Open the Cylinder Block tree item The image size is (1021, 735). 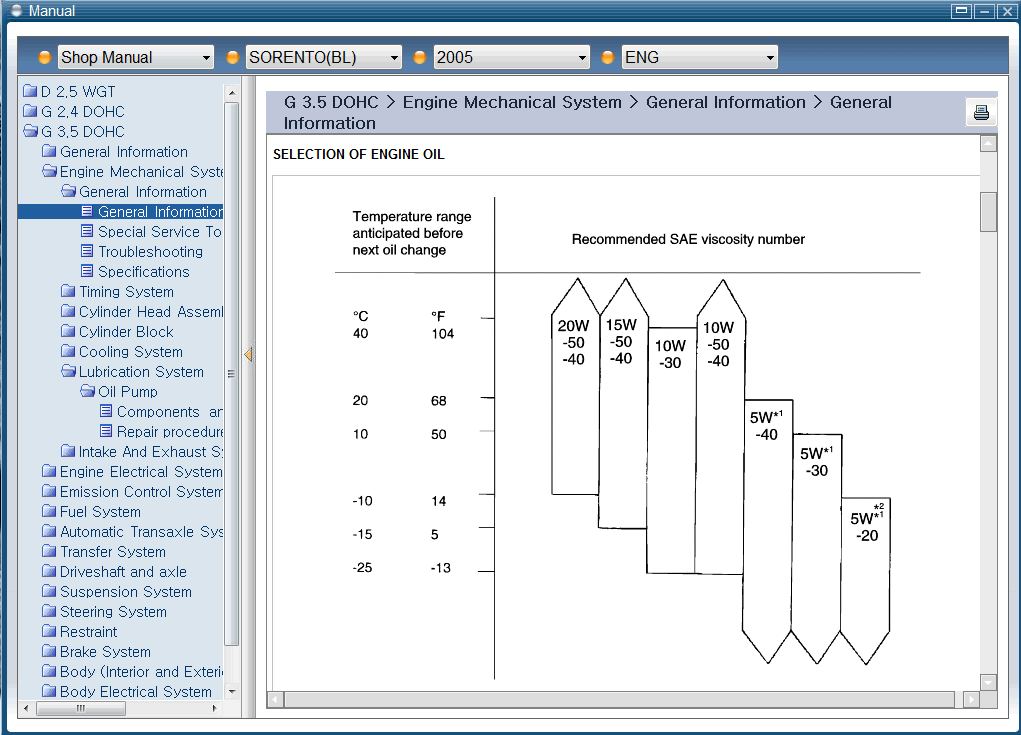pos(126,332)
